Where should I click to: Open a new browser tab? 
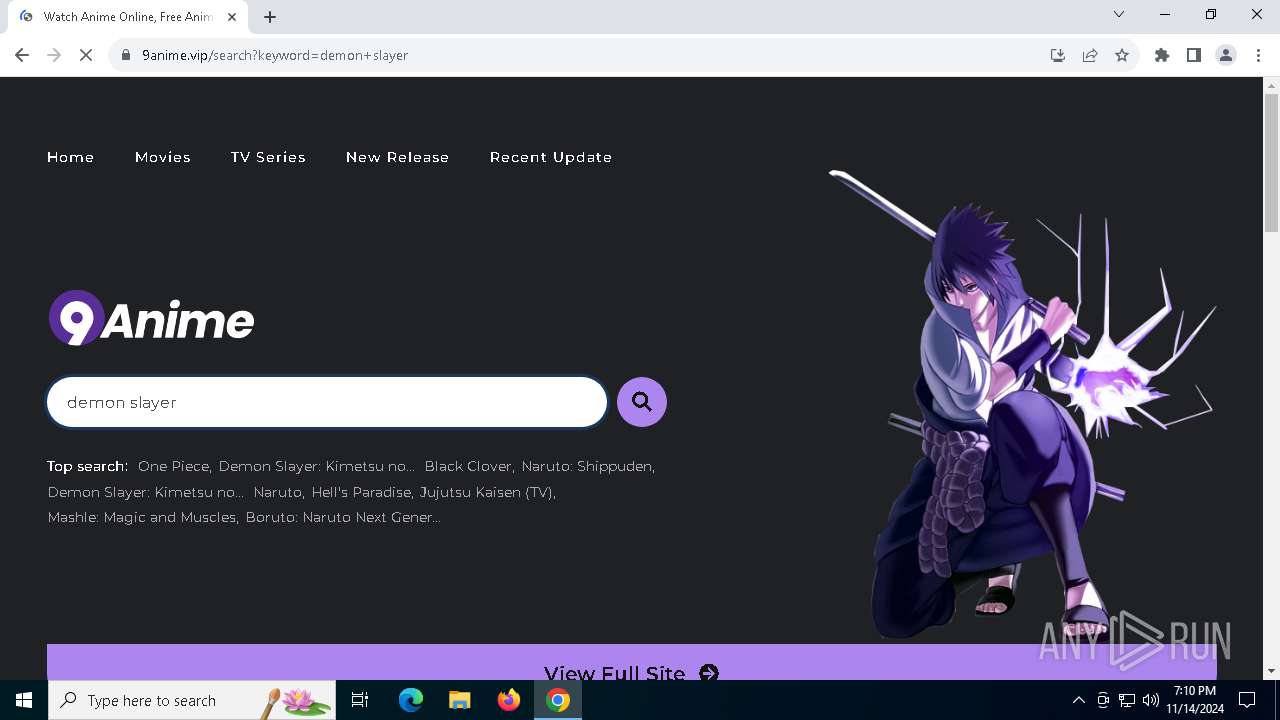[270, 17]
